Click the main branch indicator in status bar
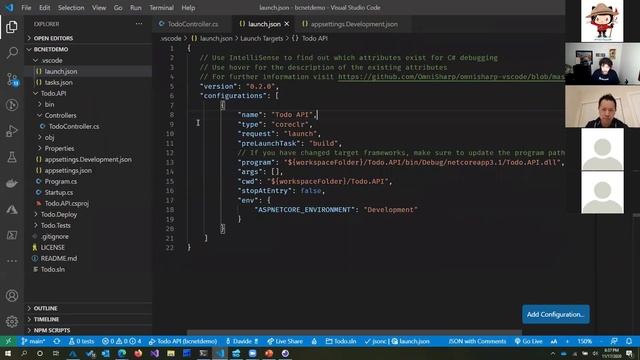 [33, 341]
